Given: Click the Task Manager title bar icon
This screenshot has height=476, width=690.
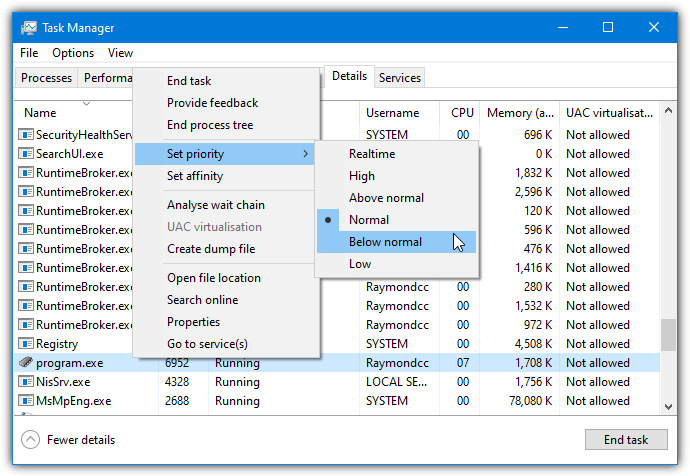Looking at the screenshot, I should [29, 28].
